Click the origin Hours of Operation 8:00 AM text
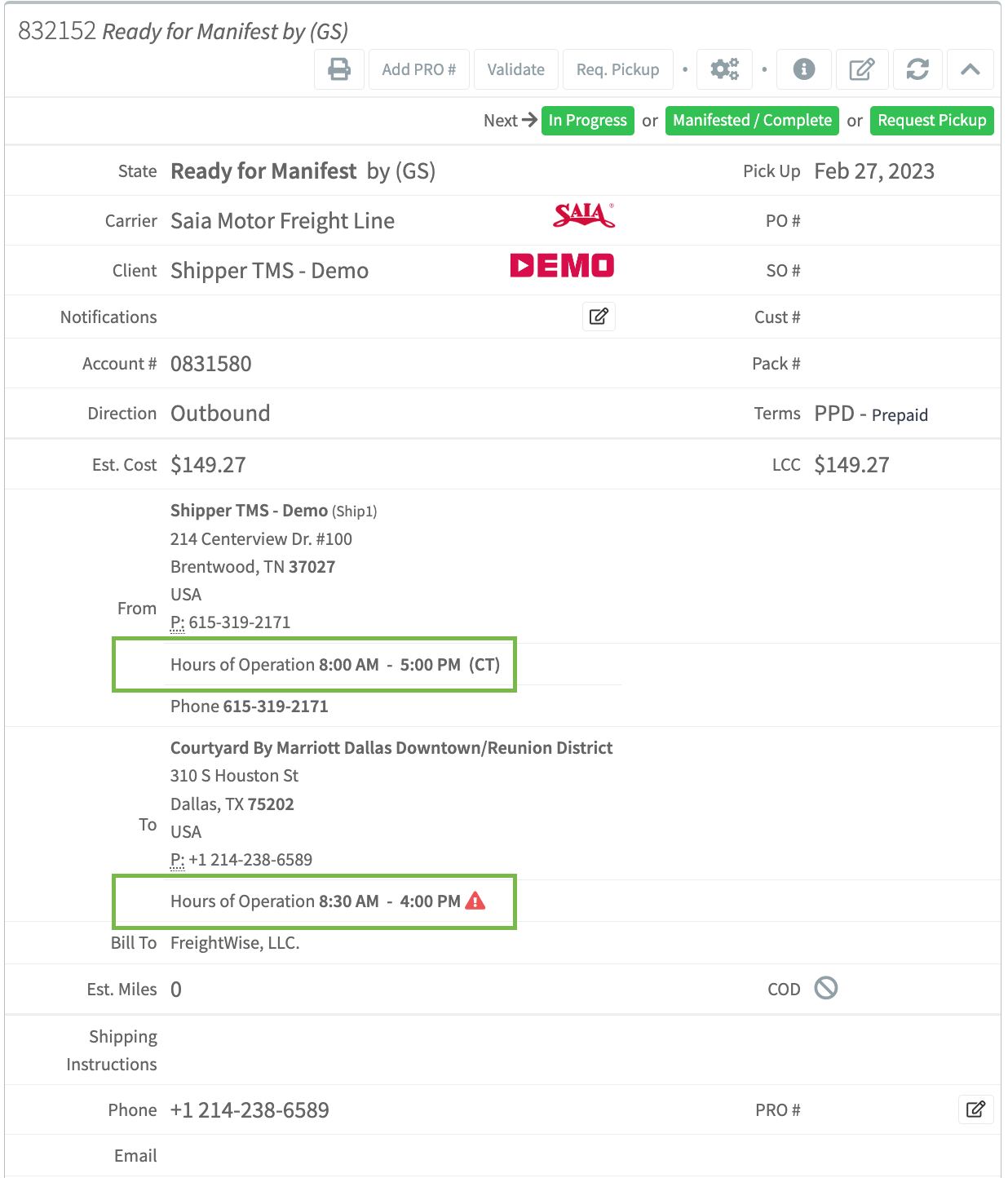Image resolution: width=1008 pixels, height=1178 pixels. [x=335, y=665]
